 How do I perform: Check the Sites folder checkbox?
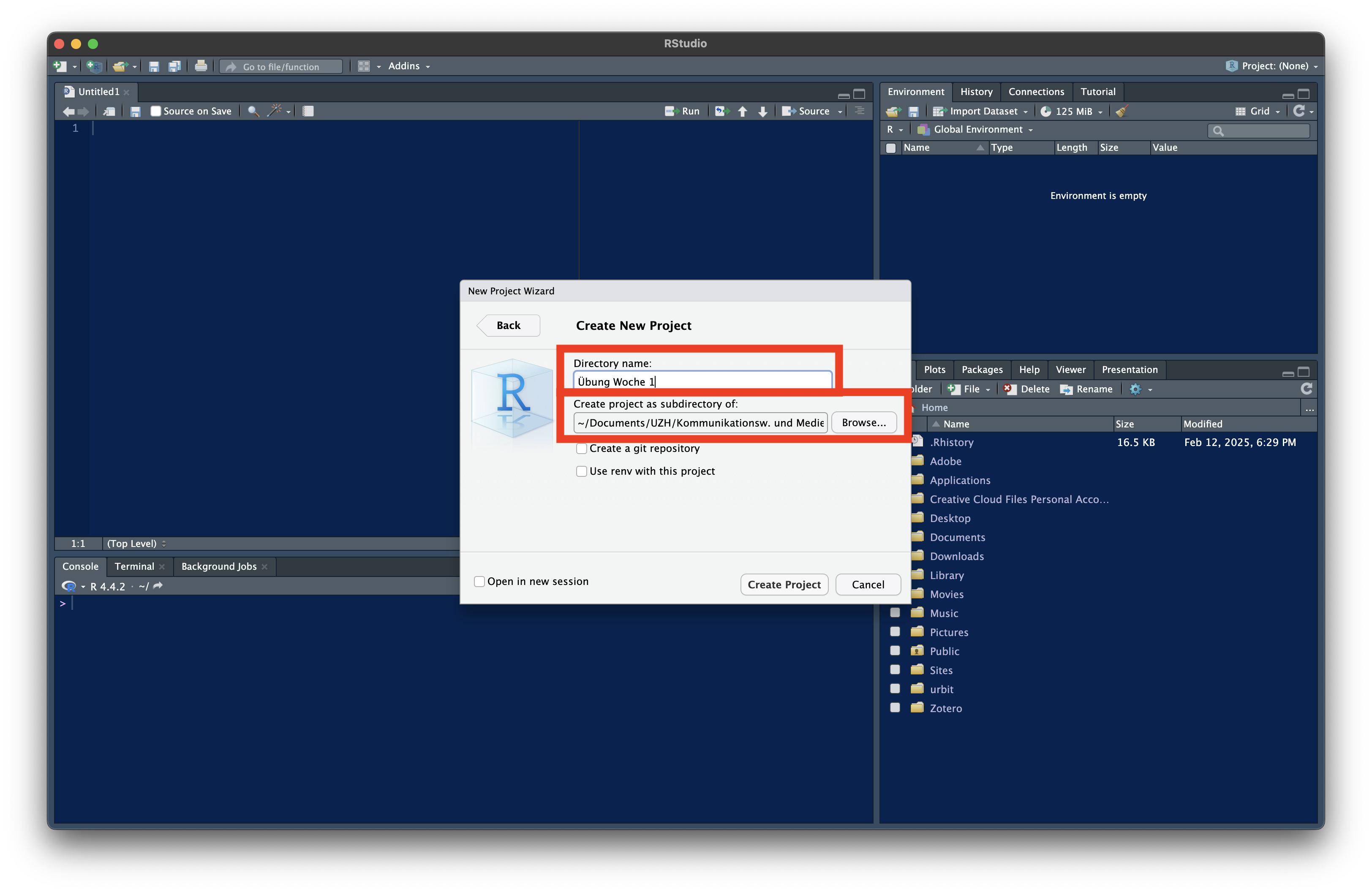tap(895, 669)
